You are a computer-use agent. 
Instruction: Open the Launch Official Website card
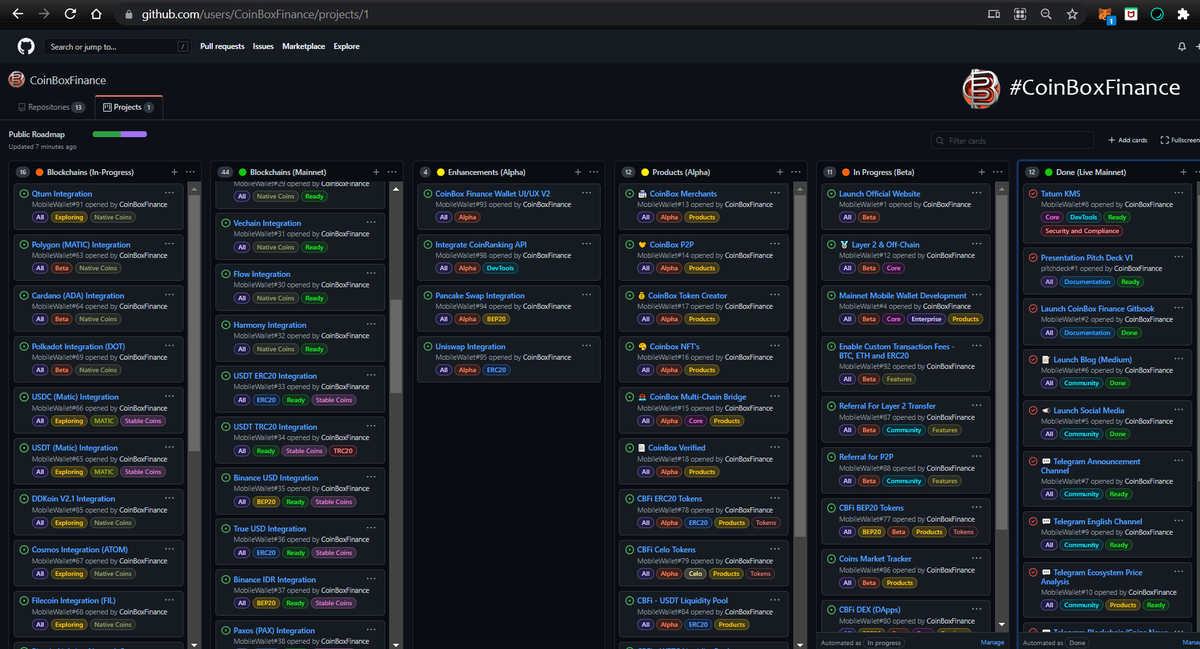pos(880,193)
